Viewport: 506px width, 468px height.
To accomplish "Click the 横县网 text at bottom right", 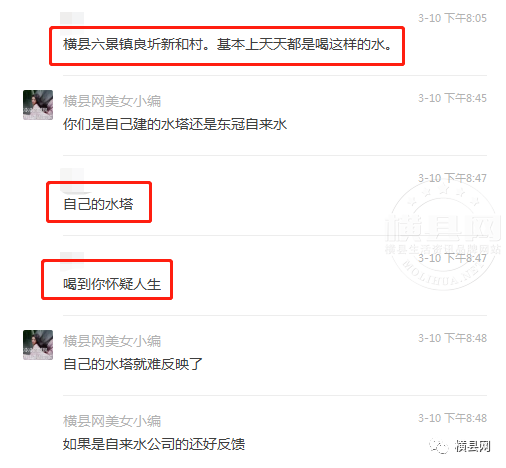I will pyautogui.click(x=473, y=446).
